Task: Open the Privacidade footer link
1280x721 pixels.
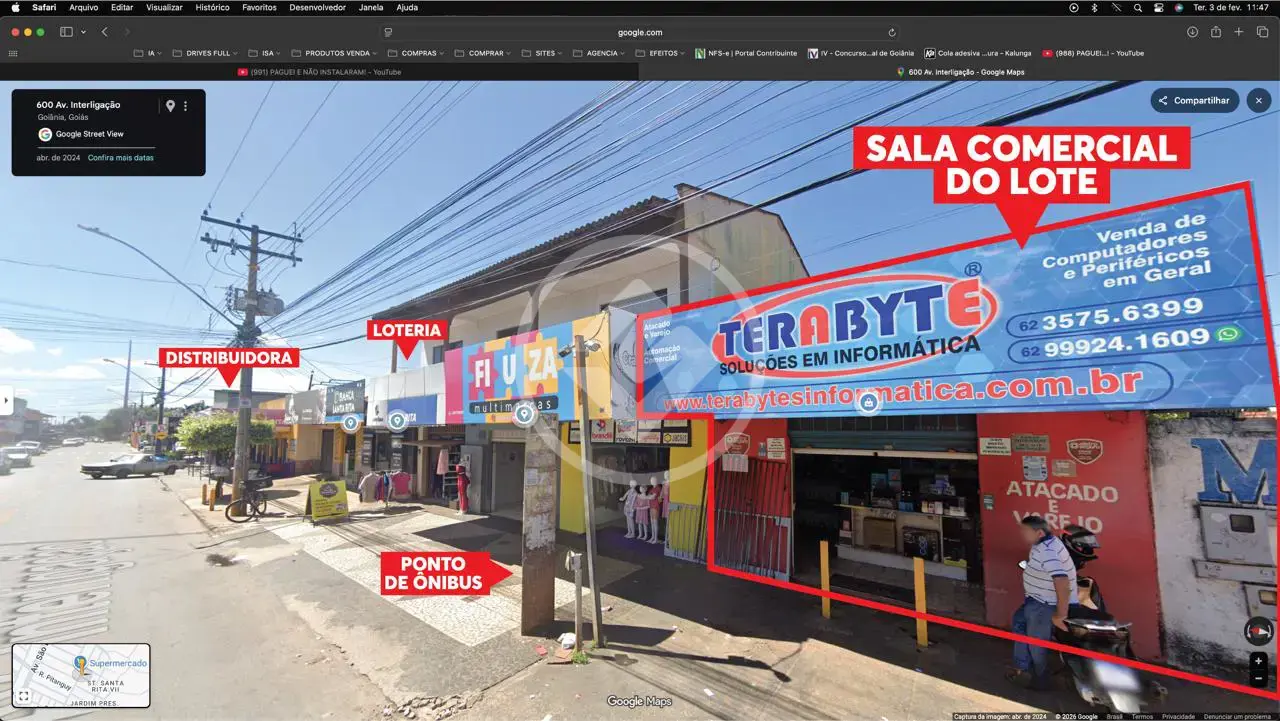Action: point(1178,716)
